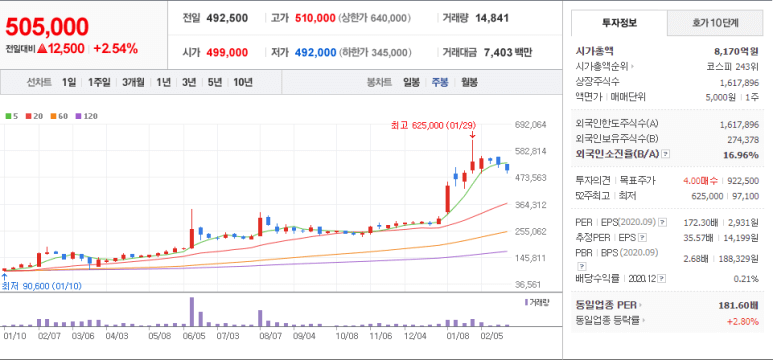
Task: Click the arrow after 동일업종 PER
Action: pyautogui.click(x=640, y=305)
